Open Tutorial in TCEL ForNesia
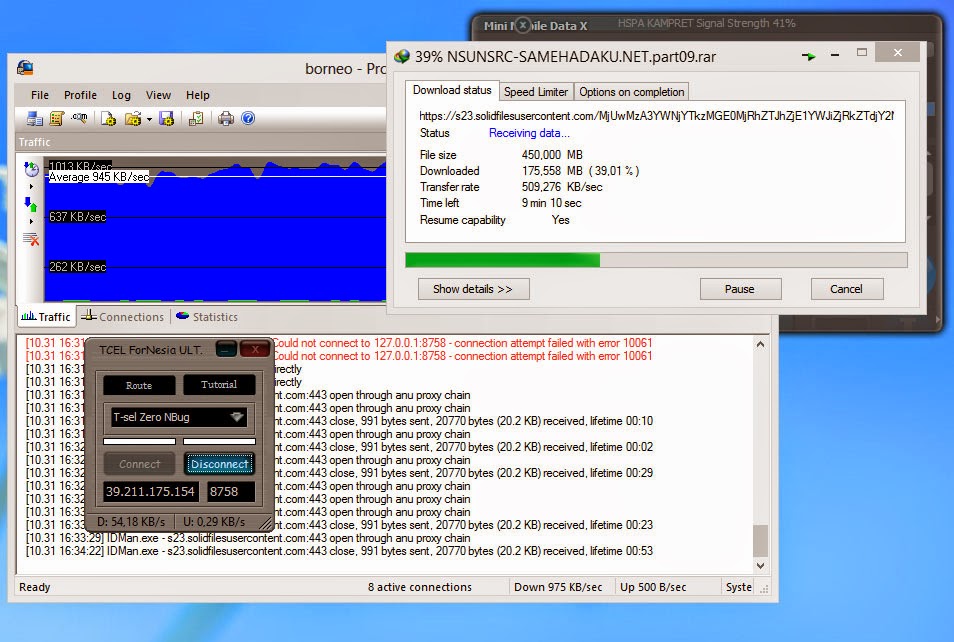This screenshot has height=642, width=954. [219, 385]
